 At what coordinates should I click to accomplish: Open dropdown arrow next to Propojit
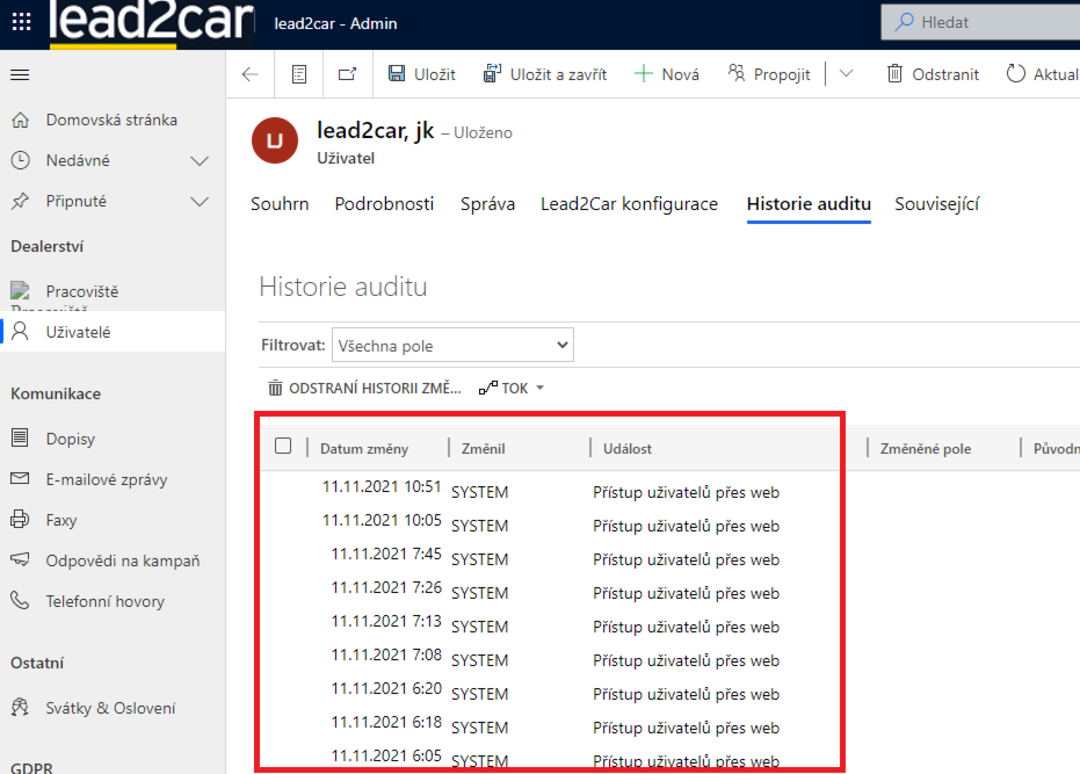click(846, 74)
